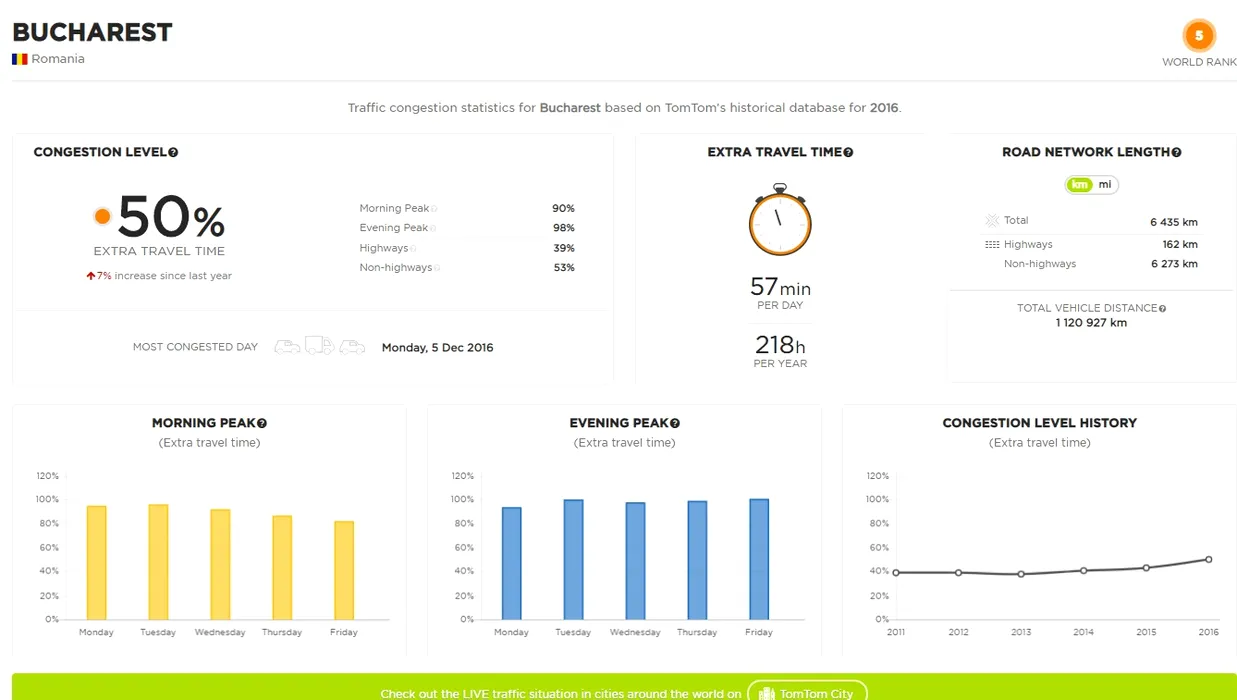This screenshot has height=700, width=1237.
Task: Click the Romania flag icon
Action: pos(20,59)
